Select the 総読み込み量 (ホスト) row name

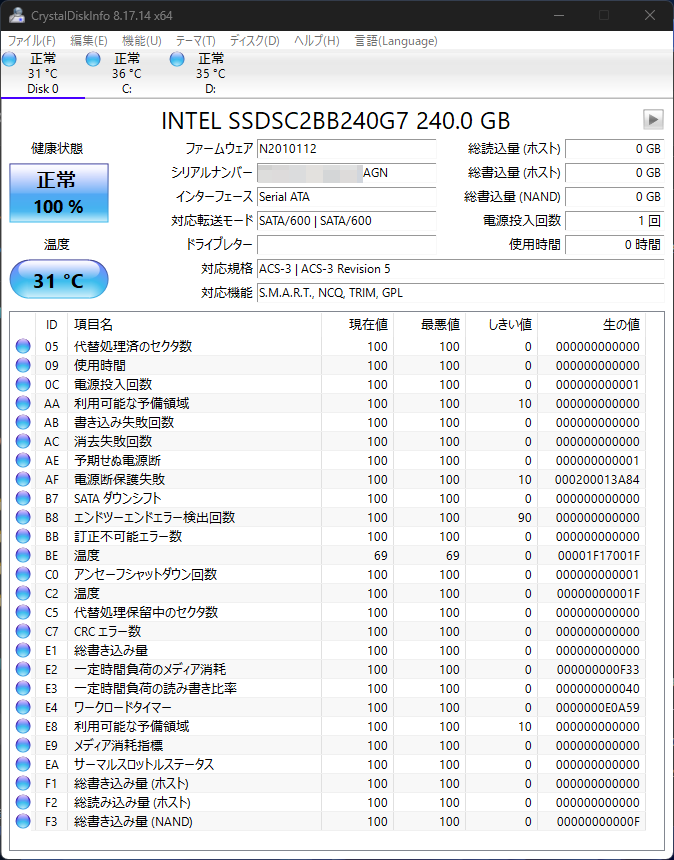coord(132,802)
